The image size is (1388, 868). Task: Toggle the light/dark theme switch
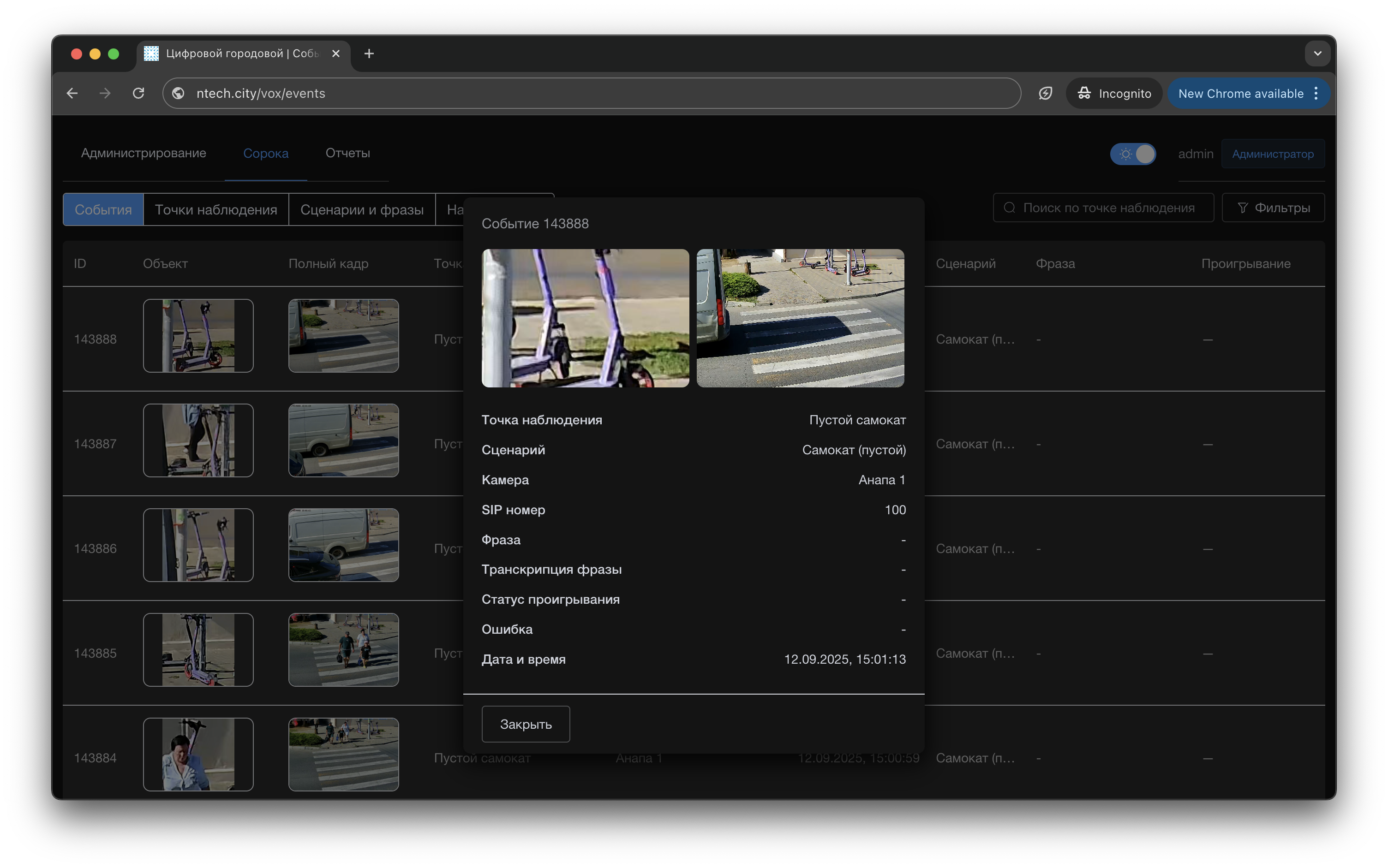tap(1133, 154)
